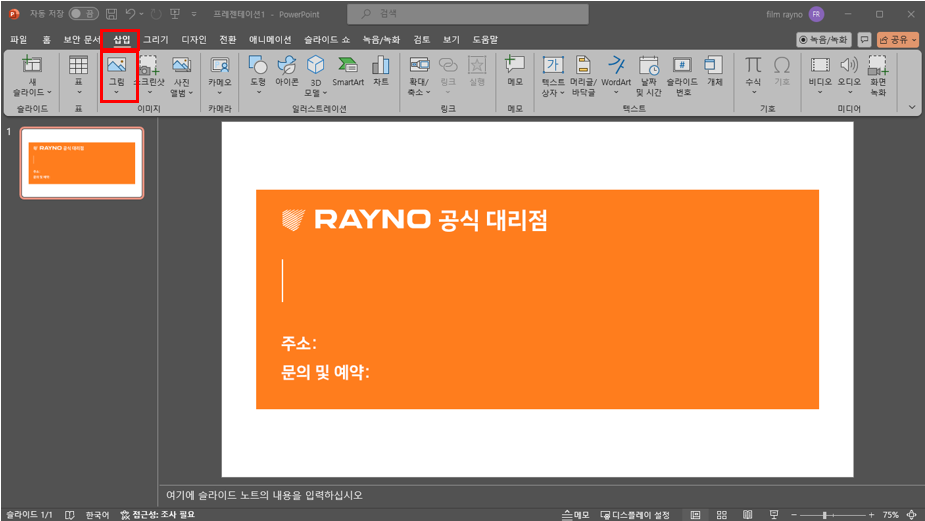Click the 녹음/녹화 record button at top right
Image resolution: width=925 pixels, height=521 pixels.
tap(824, 40)
